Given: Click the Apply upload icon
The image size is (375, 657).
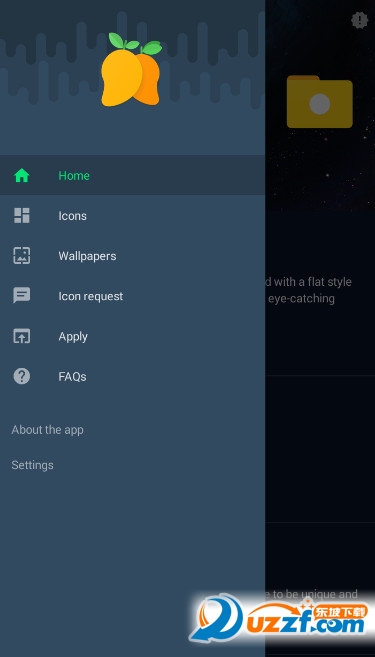Looking at the screenshot, I should click(22, 336).
